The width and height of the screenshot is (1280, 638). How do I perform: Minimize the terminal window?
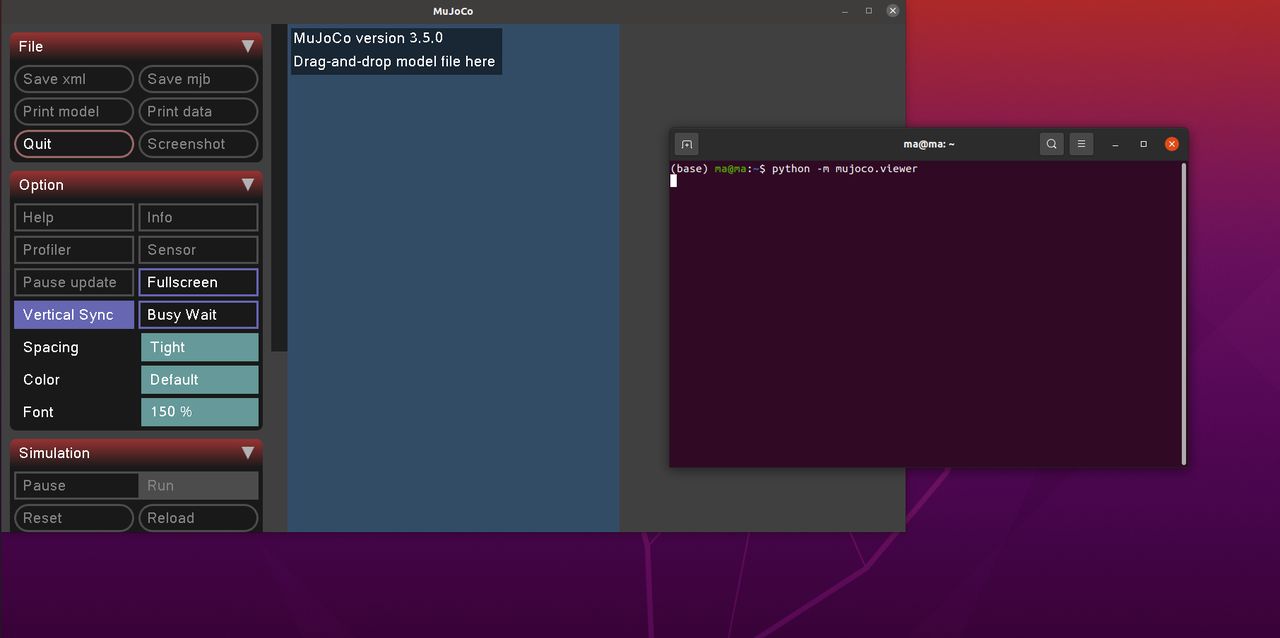tap(1115, 144)
